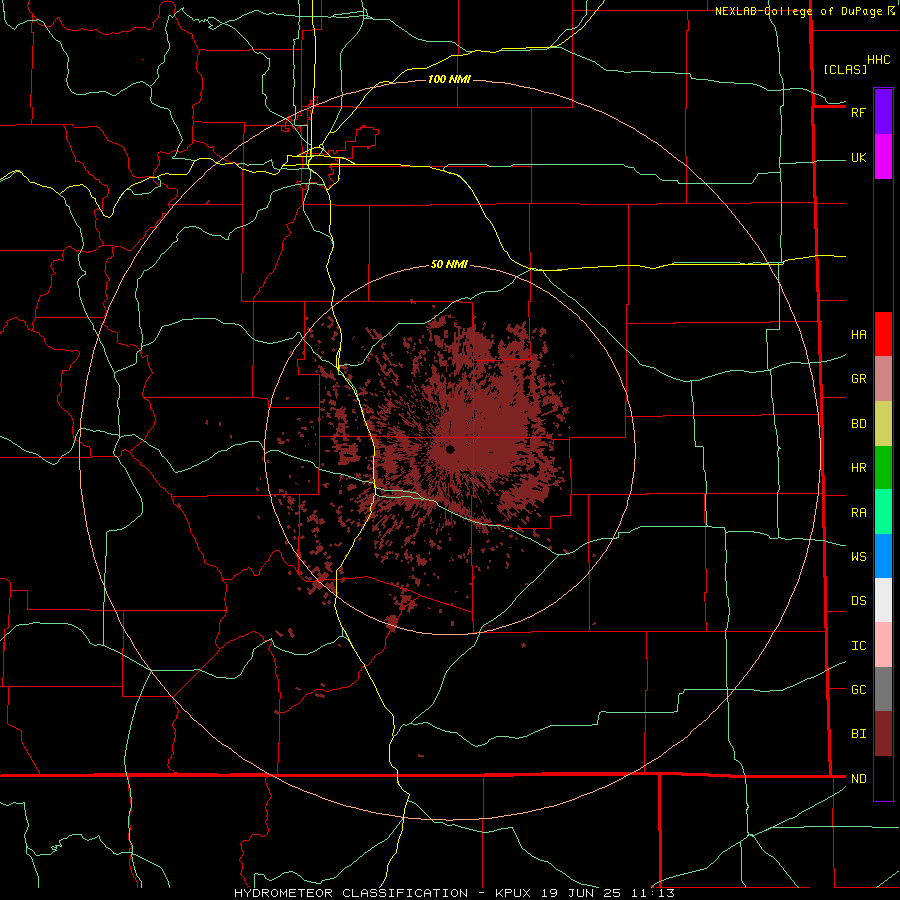Click the 100 NMI range ring label
Screen dimensions: 900x900
click(449, 79)
